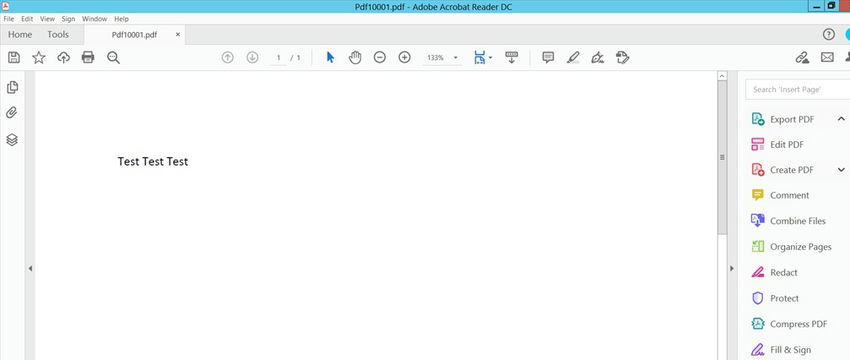Click the Send by email envelope icon
This screenshot has width=850, height=360.
coord(827,57)
